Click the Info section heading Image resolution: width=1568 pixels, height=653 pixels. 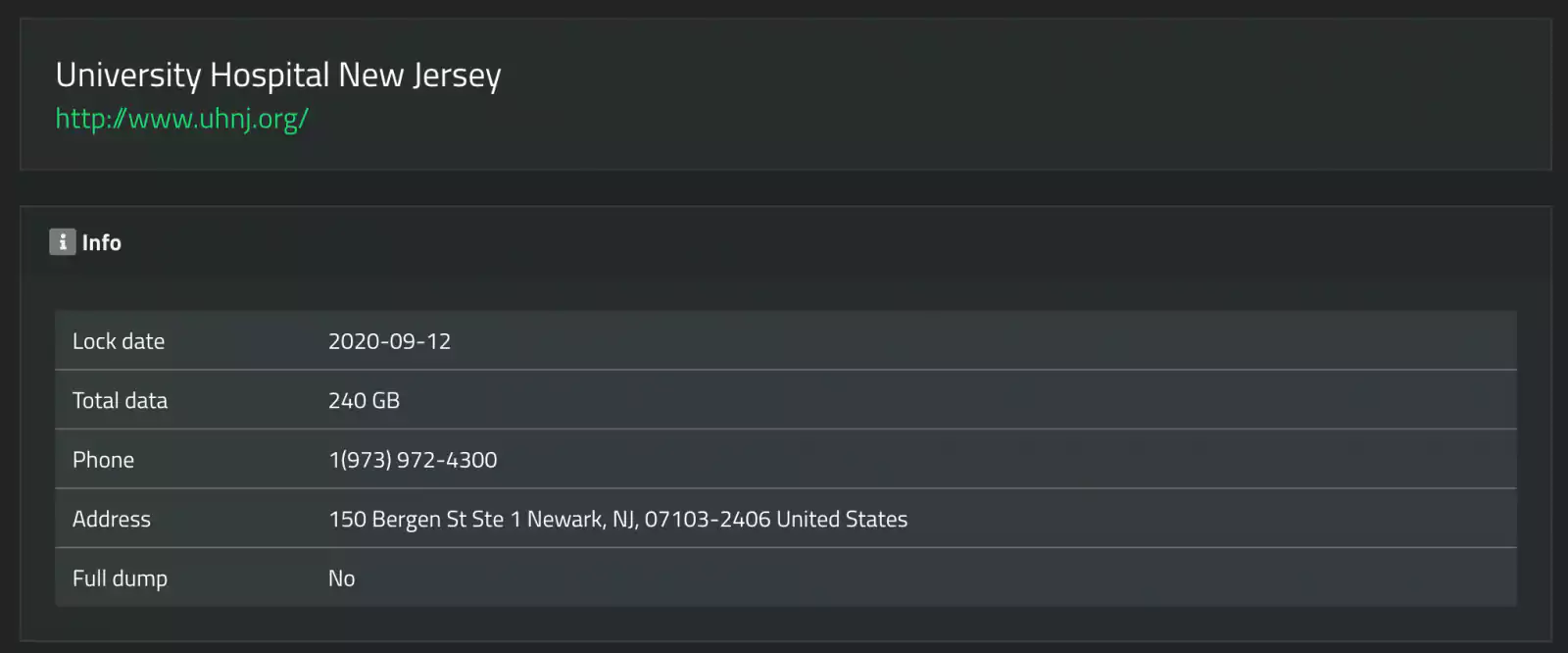point(101,242)
